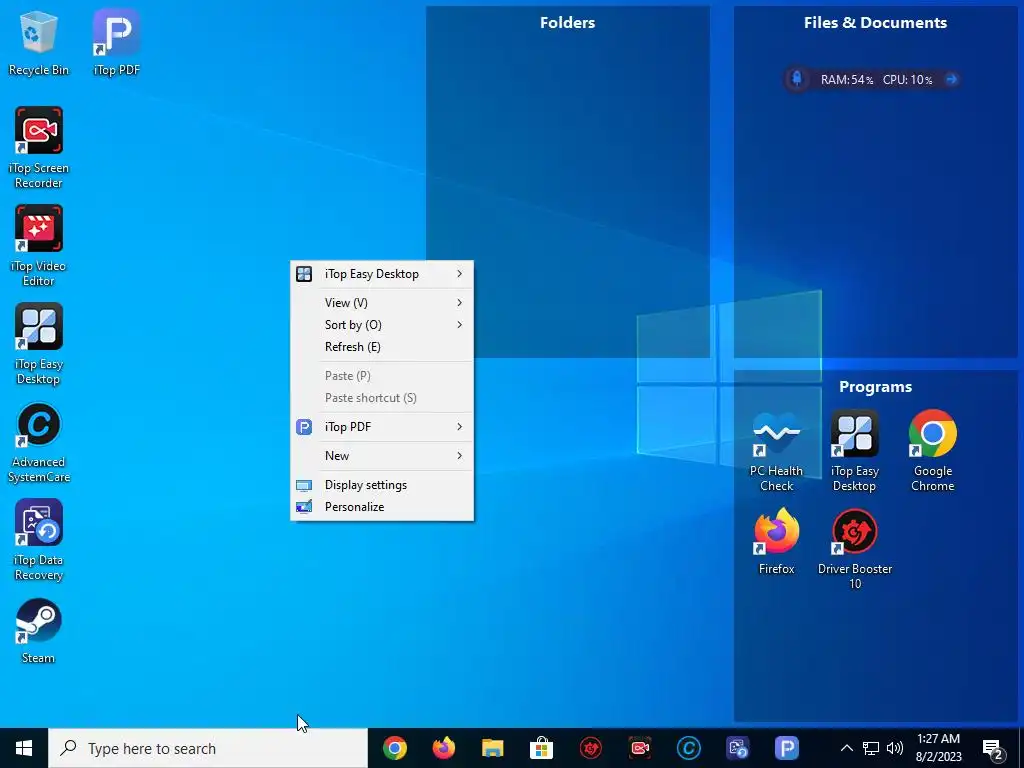Show hidden system tray icons
The width and height of the screenshot is (1024, 768).
(846, 748)
